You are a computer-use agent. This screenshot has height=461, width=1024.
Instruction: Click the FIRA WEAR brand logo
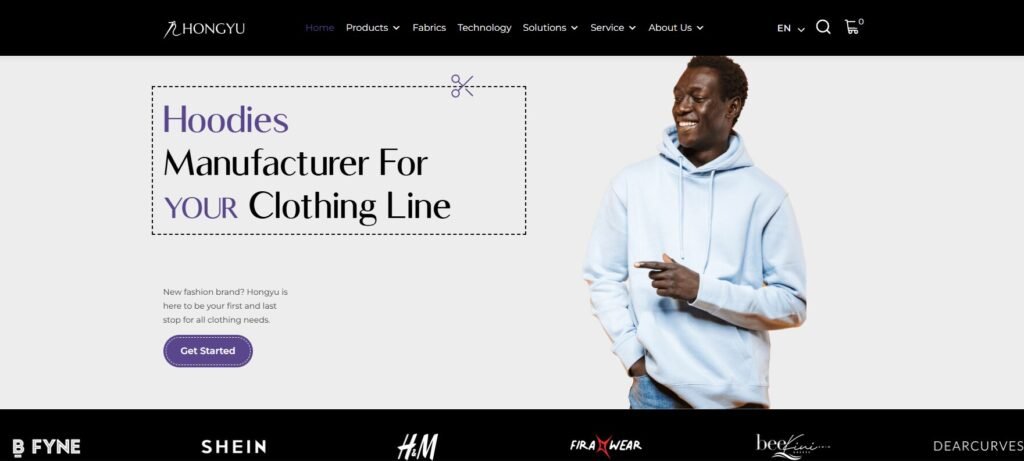605,446
